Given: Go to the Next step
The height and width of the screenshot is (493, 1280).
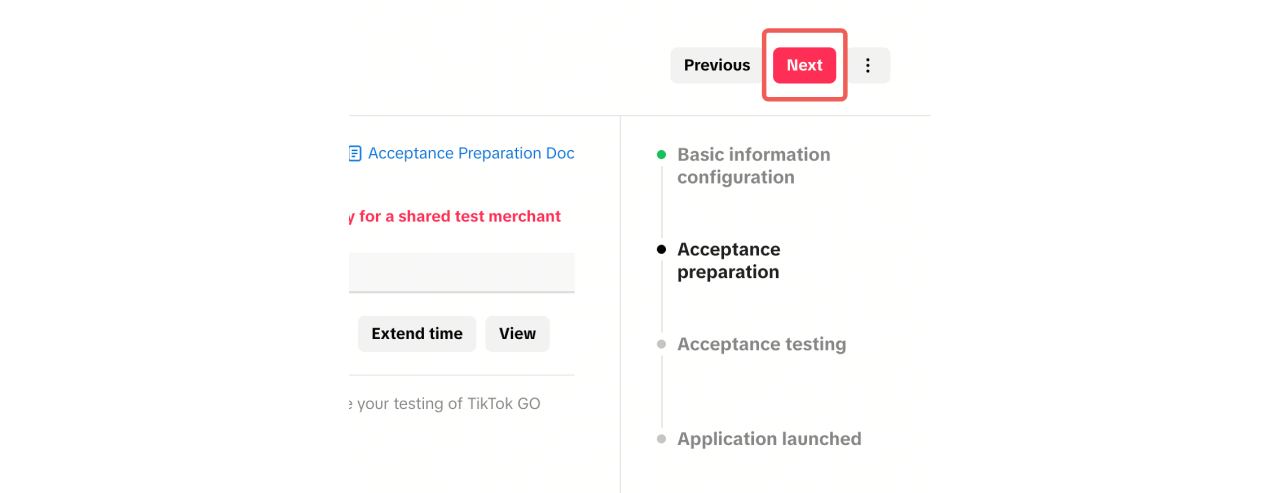Looking at the screenshot, I should coord(804,65).
